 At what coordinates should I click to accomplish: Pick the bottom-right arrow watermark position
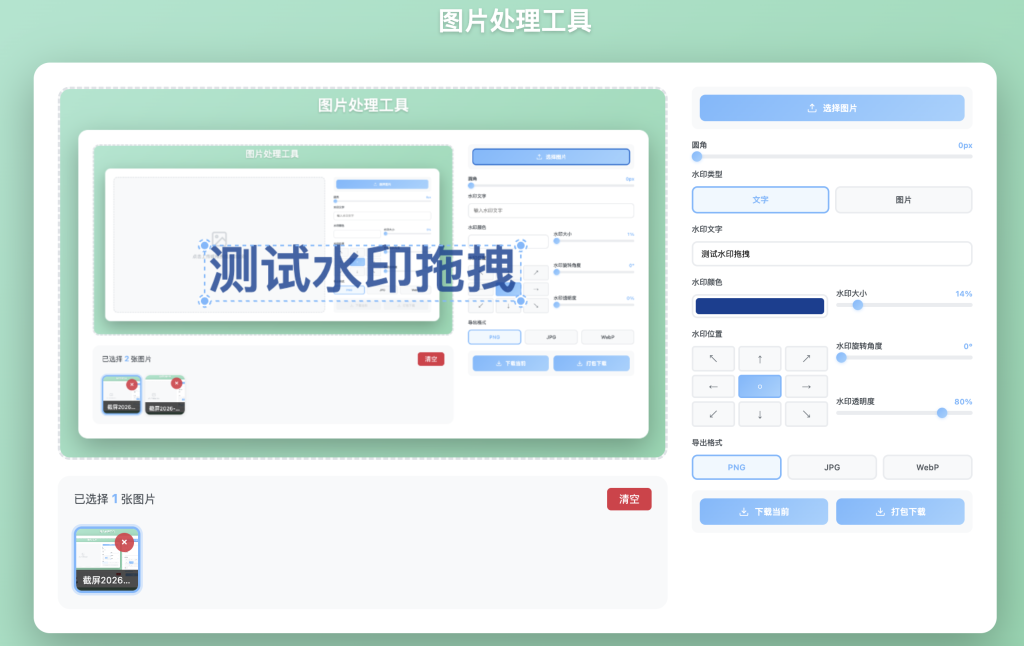click(x=806, y=414)
